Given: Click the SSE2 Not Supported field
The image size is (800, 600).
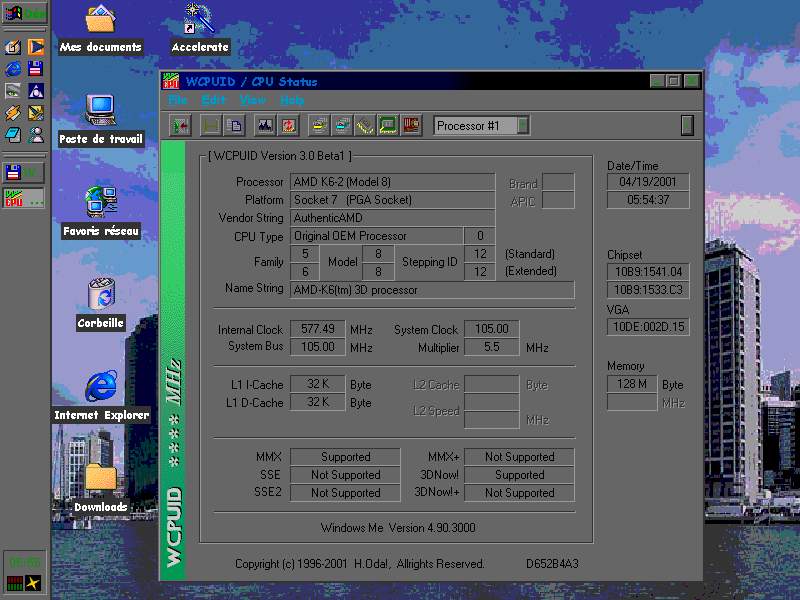Looking at the screenshot, I should (x=345, y=493).
